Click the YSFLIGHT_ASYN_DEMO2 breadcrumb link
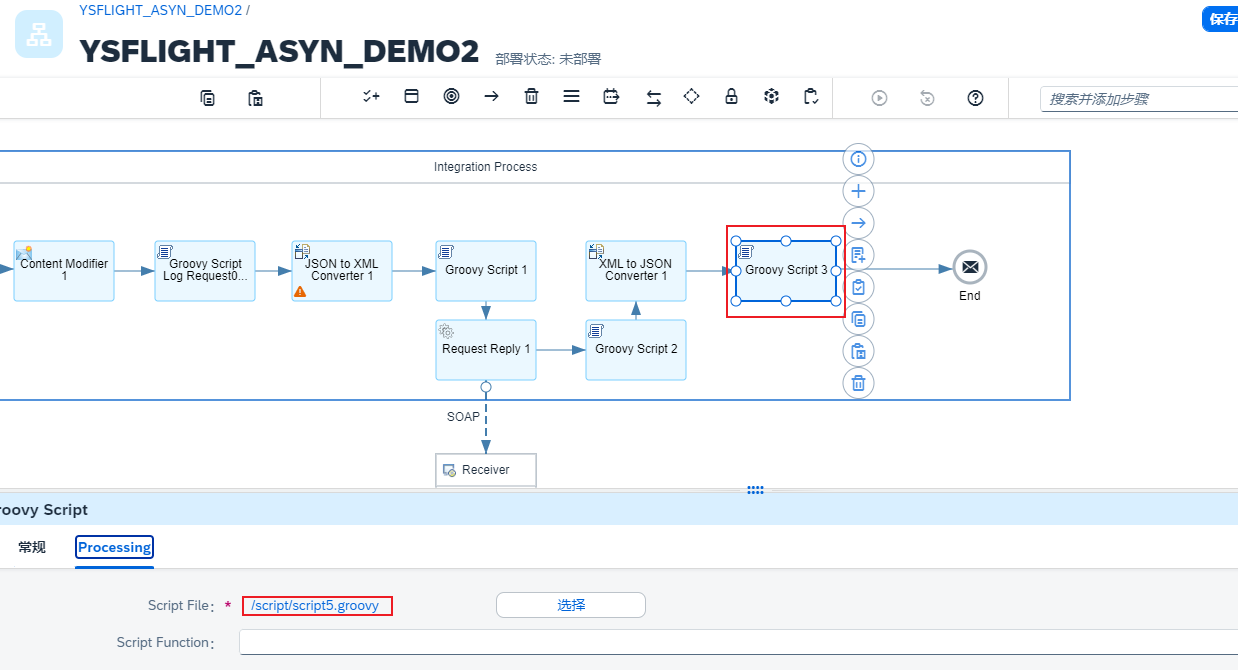Screen dimensions: 1238x670 (159, 10)
